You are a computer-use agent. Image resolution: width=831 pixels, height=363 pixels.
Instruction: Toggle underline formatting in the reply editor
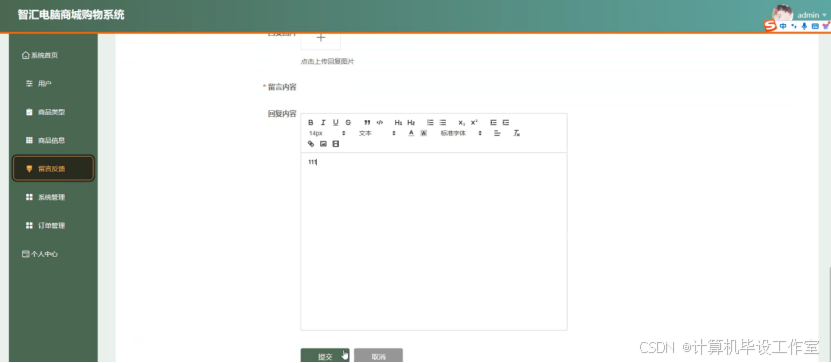(x=335, y=122)
